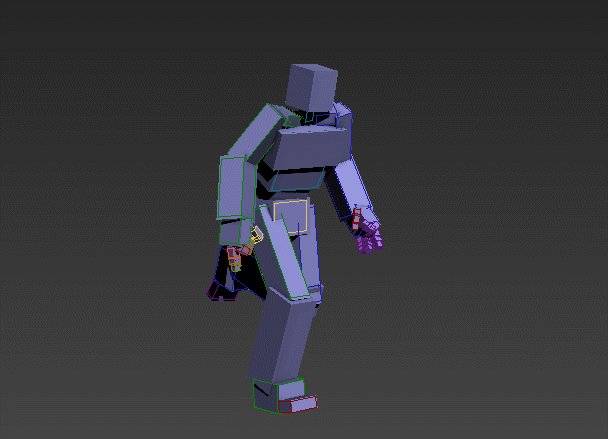
Task: Select the front leg's calf box
Action: (285, 335)
